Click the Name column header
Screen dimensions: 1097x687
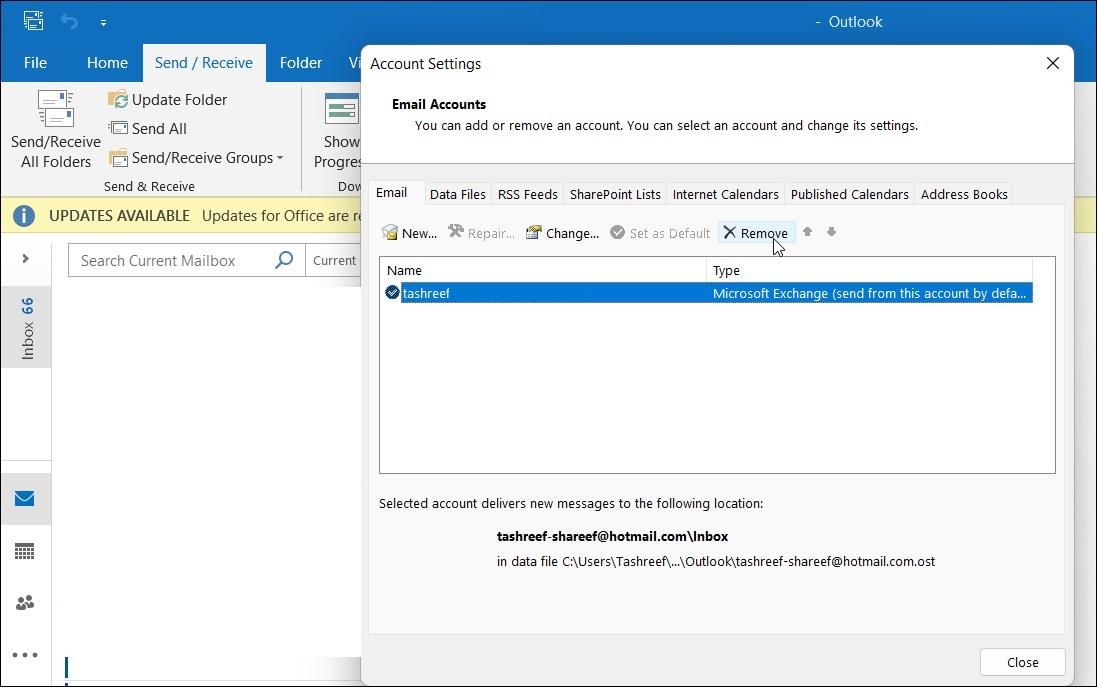[x=543, y=270]
